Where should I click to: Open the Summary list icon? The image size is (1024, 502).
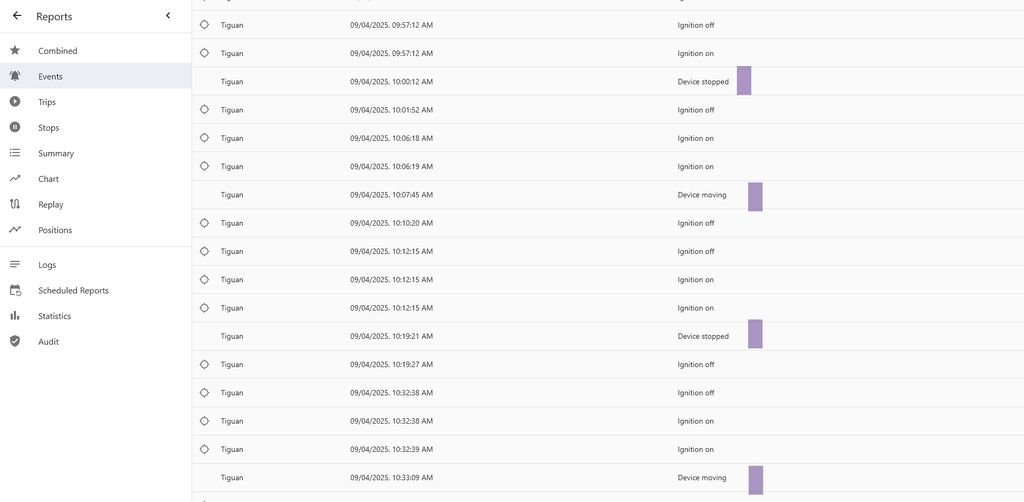15,153
